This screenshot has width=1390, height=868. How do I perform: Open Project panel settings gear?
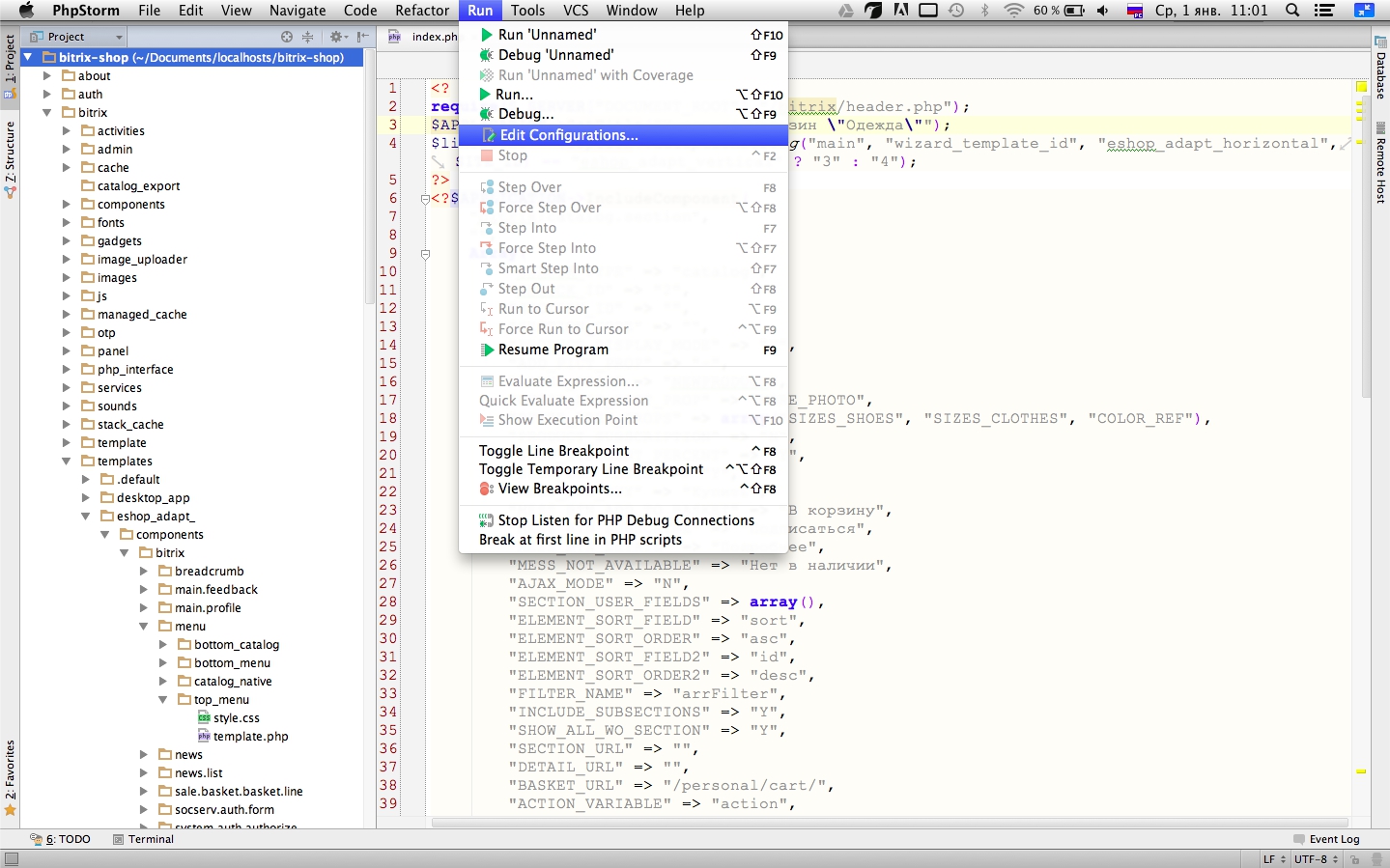pyautogui.click(x=337, y=37)
